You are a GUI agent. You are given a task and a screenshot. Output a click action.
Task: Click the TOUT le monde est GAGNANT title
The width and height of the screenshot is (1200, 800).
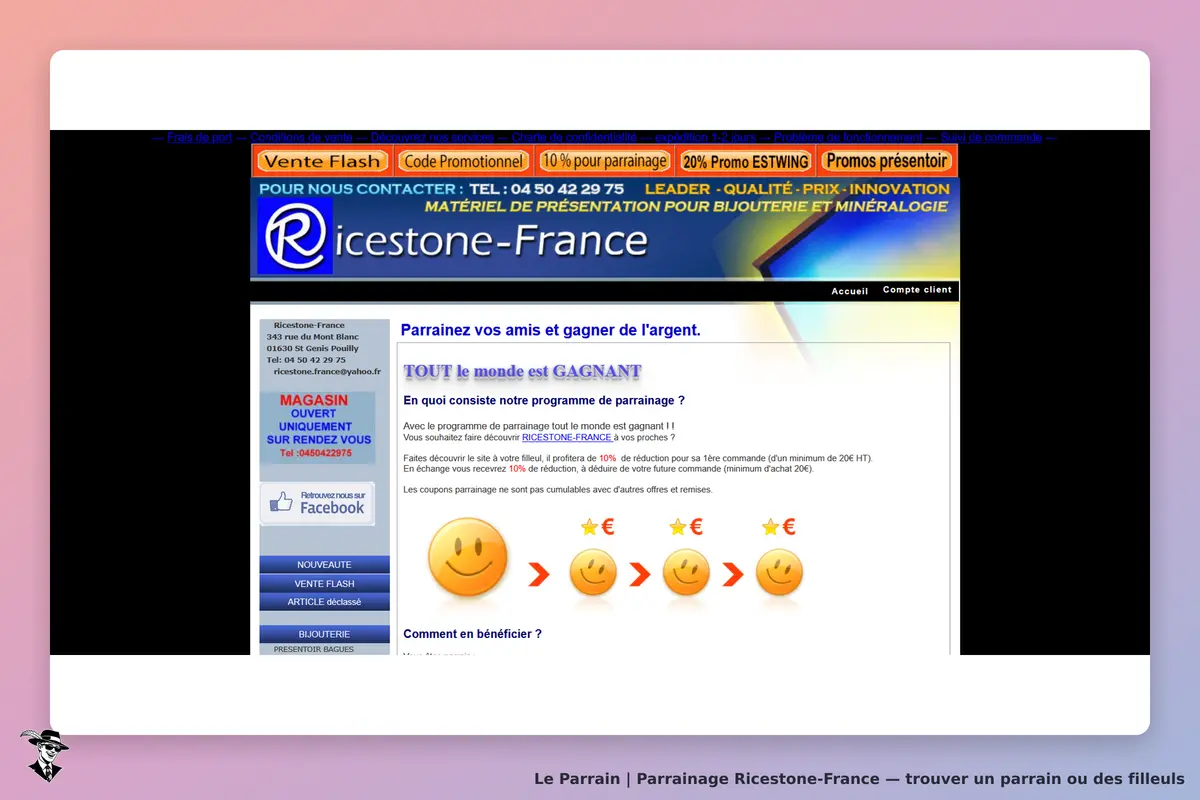coord(522,371)
